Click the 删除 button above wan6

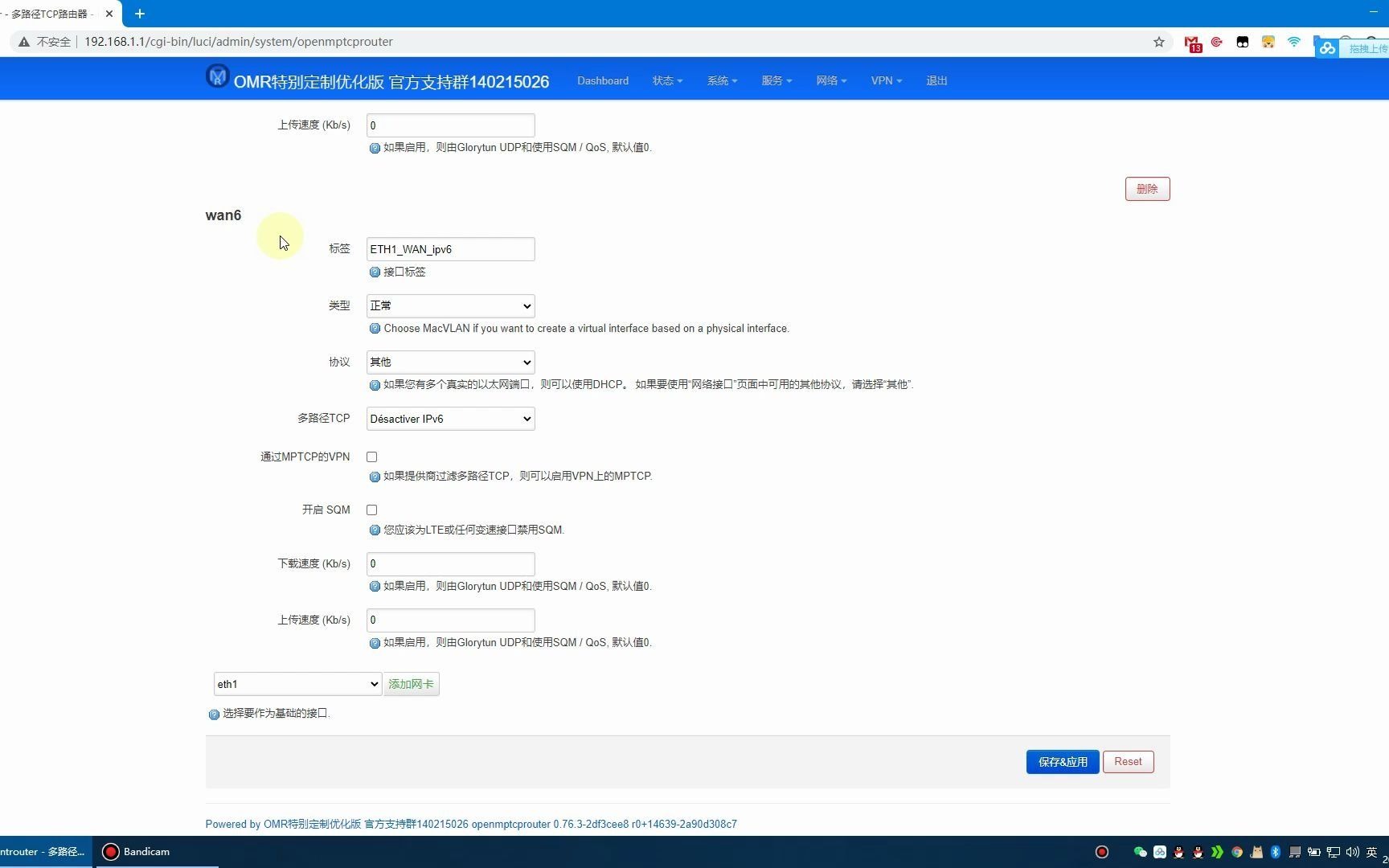1147,189
